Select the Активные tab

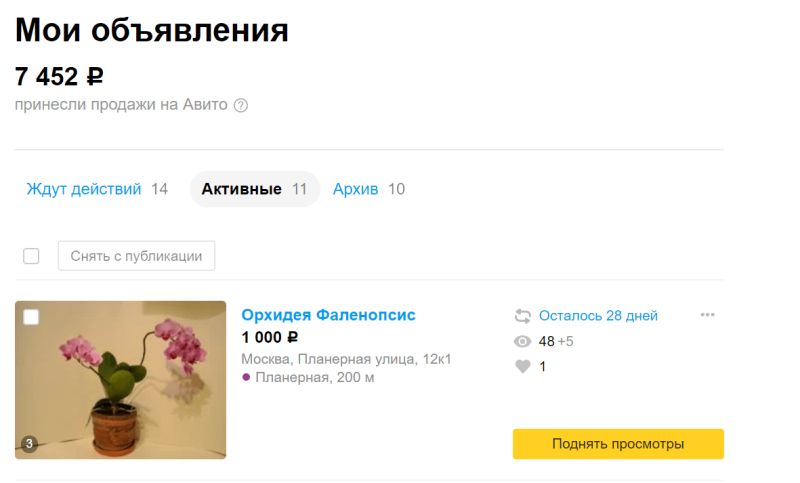point(255,189)
